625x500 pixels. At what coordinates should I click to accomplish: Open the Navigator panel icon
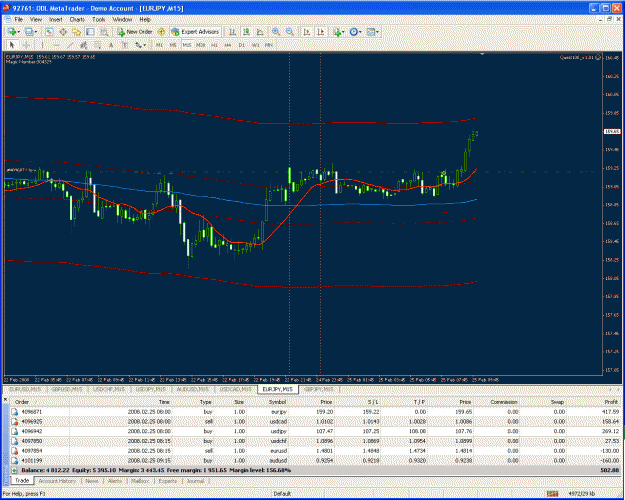77,32
